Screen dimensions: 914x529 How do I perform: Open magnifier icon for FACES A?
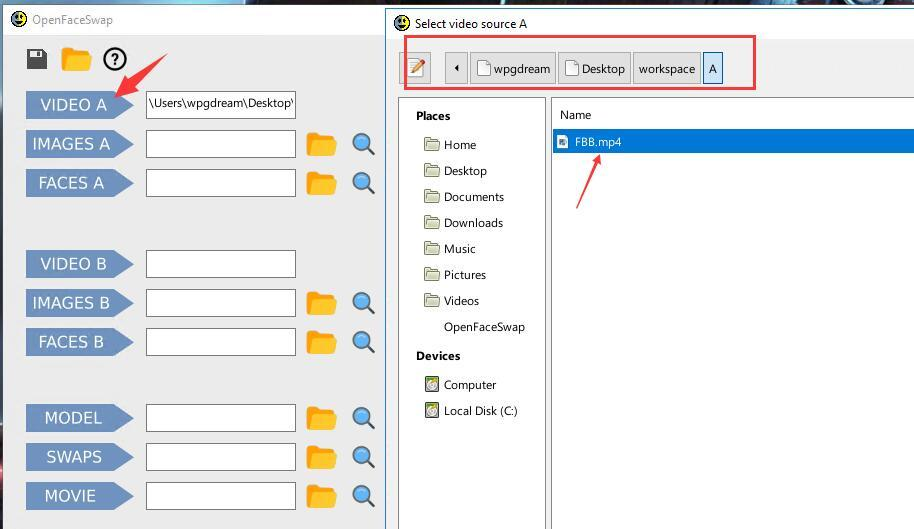(x=363, y=183)
